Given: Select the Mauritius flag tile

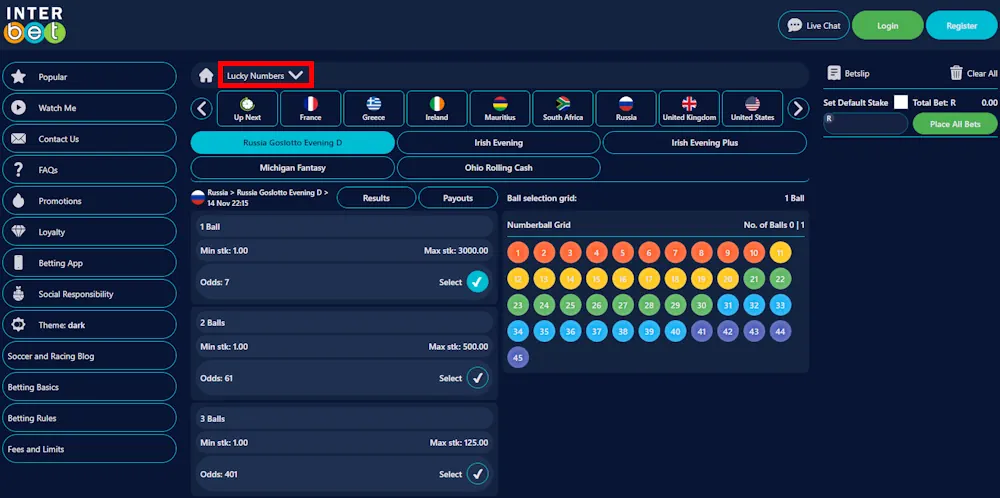Looking at the screenshot, I should click(500, 108).
